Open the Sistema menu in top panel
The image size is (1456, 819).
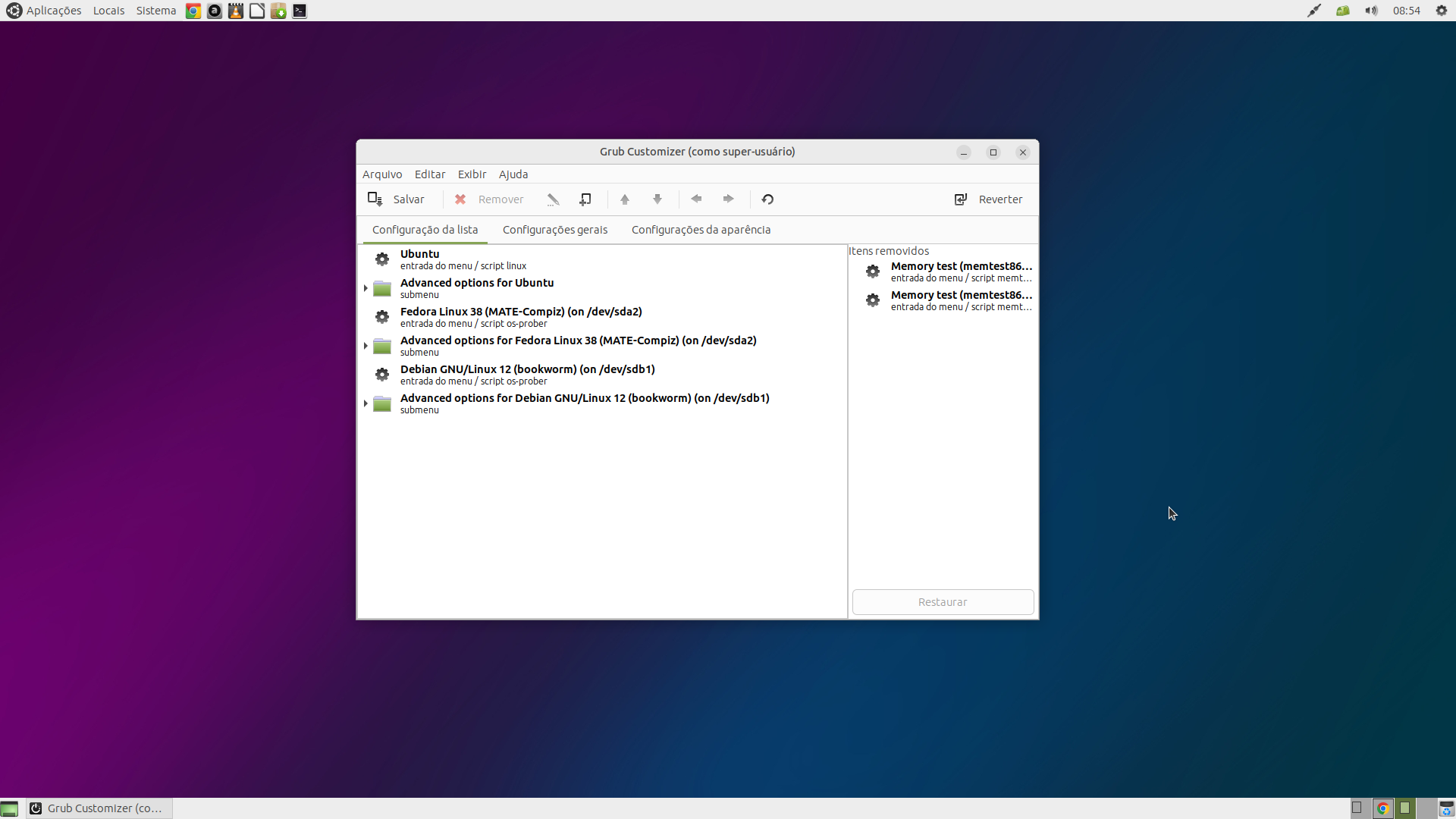point(156,11)
